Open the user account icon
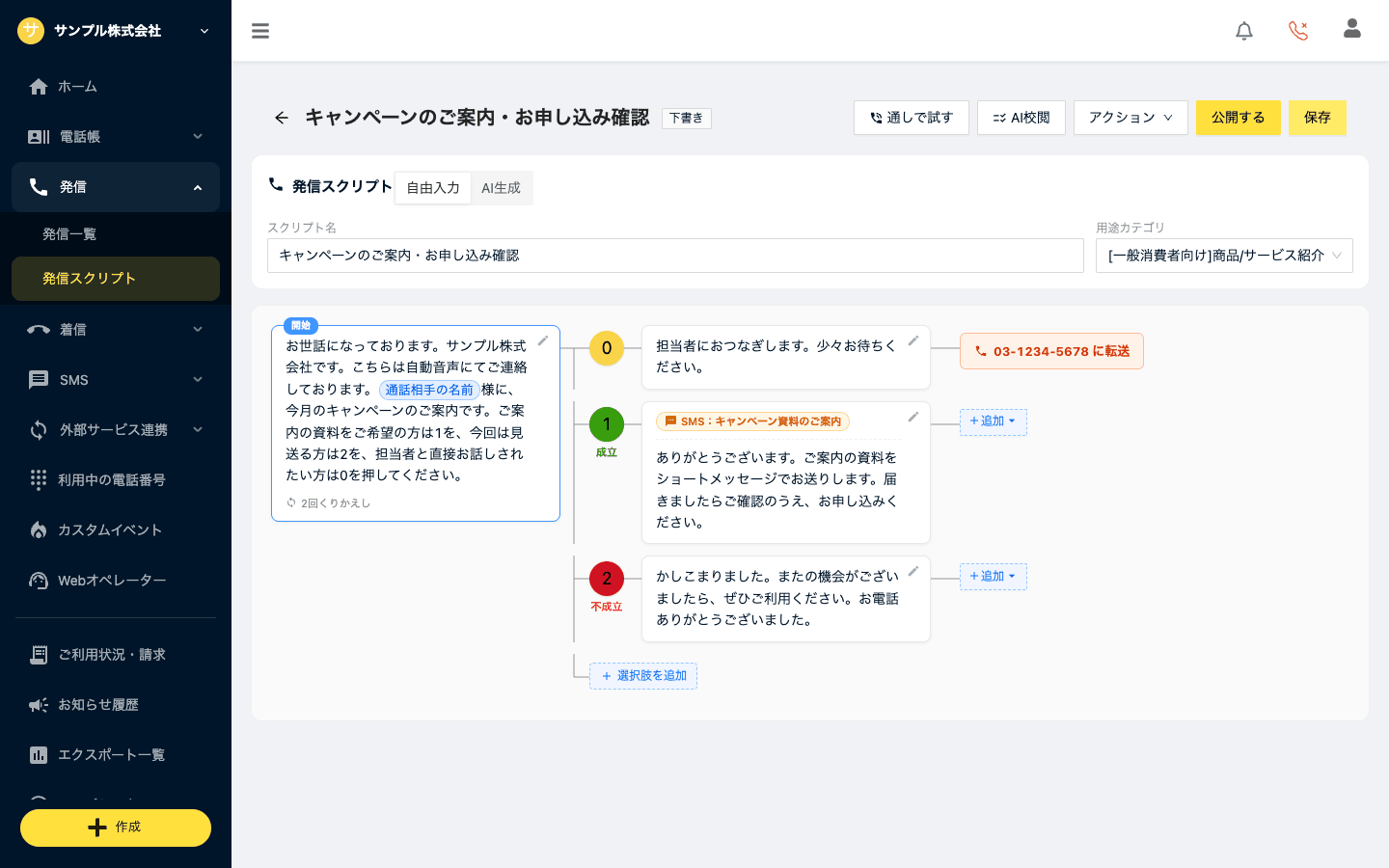This screenshot has height=868, width=1389. click(x=1352, y=29)
